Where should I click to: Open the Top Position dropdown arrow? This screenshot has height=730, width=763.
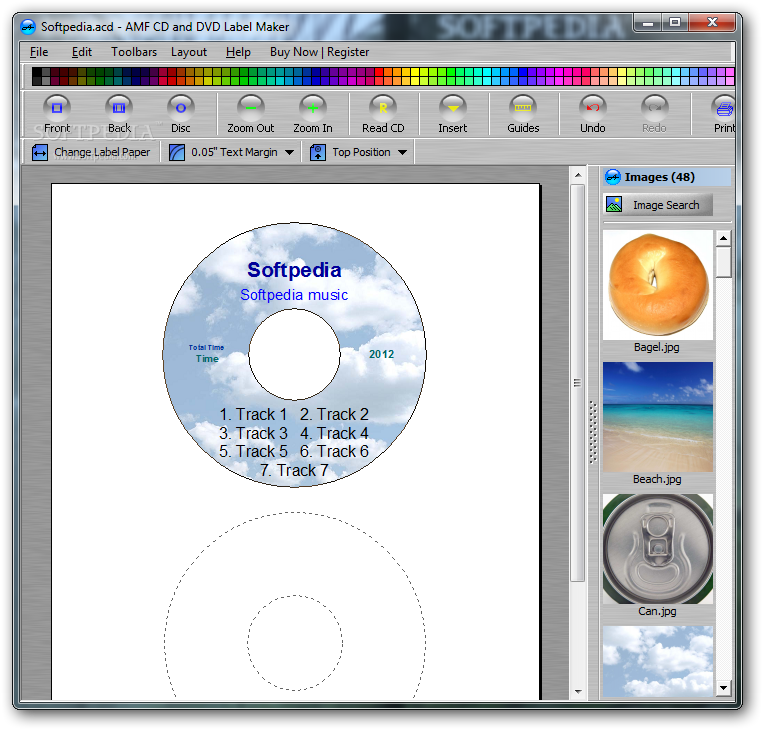tap(402, 152)
